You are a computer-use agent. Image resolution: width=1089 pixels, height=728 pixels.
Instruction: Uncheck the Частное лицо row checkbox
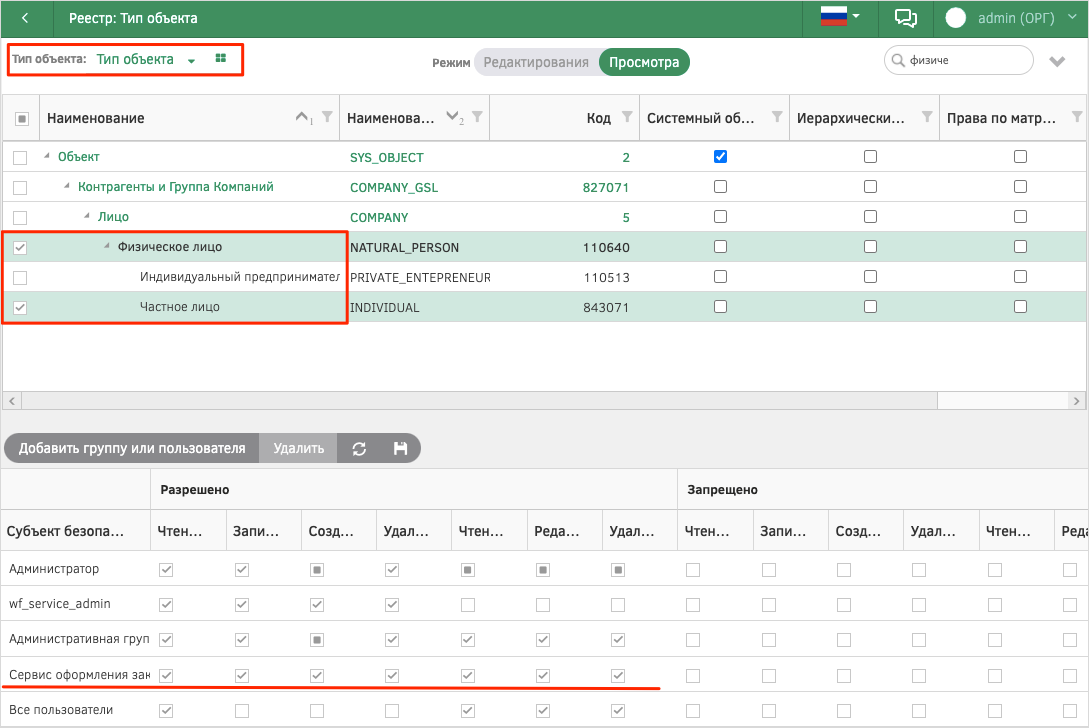(x=20, y=308)
